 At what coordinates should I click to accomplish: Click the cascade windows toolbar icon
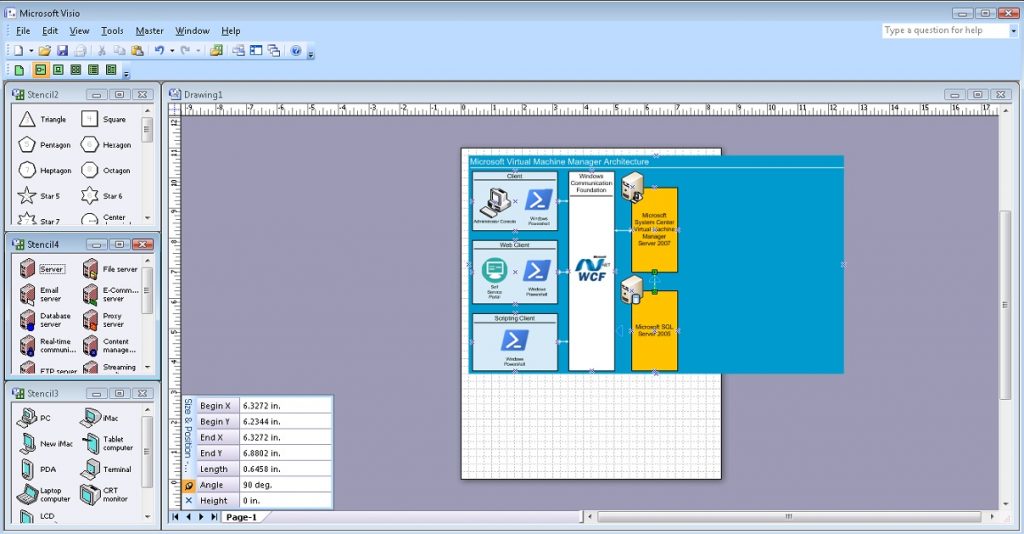pos(274,51)
